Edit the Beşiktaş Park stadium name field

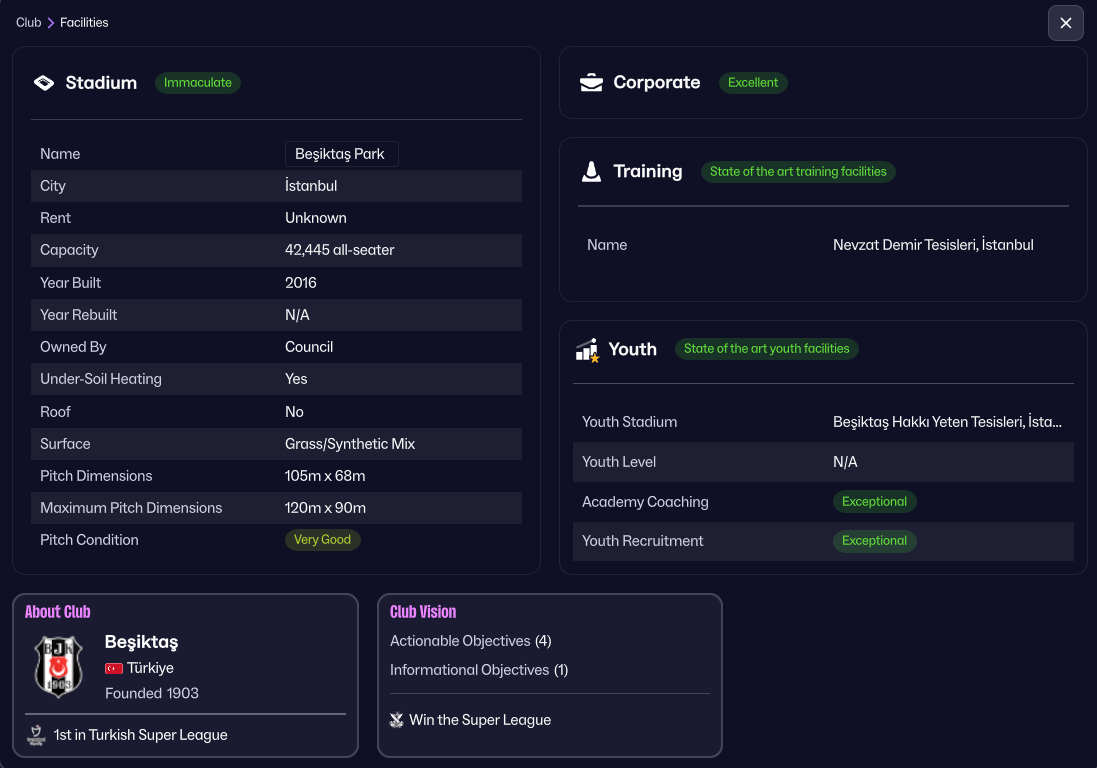341,154
